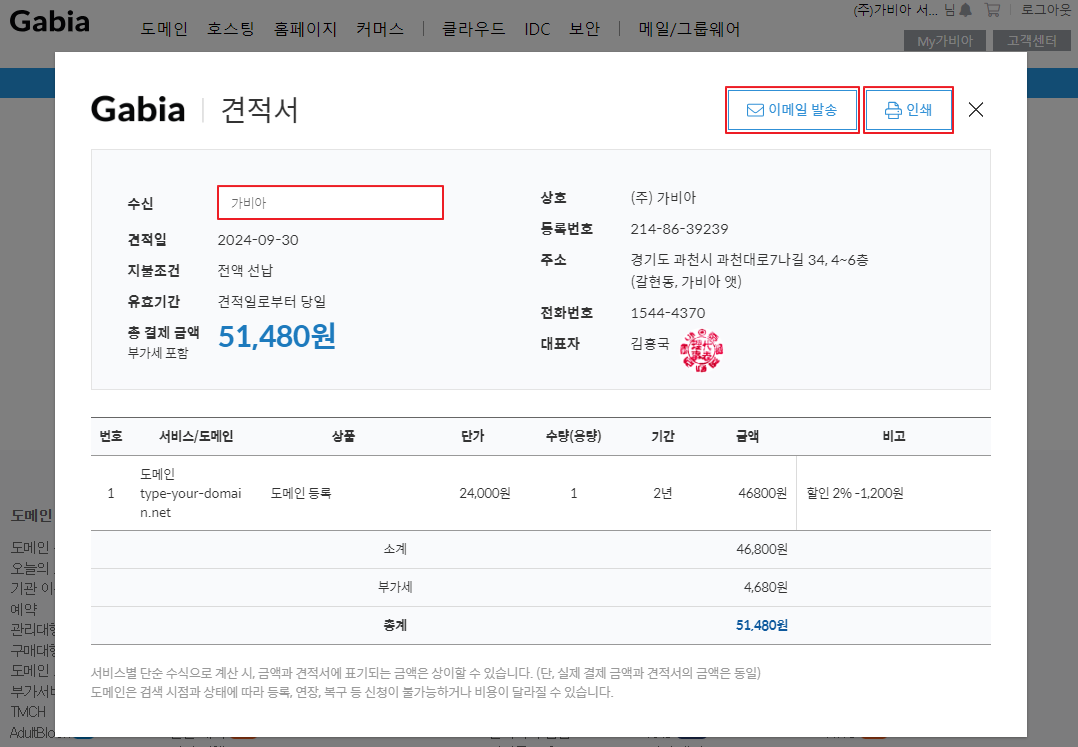Click the 로그아웃 link
The image size is (1078, 747).
point(1046,10)
